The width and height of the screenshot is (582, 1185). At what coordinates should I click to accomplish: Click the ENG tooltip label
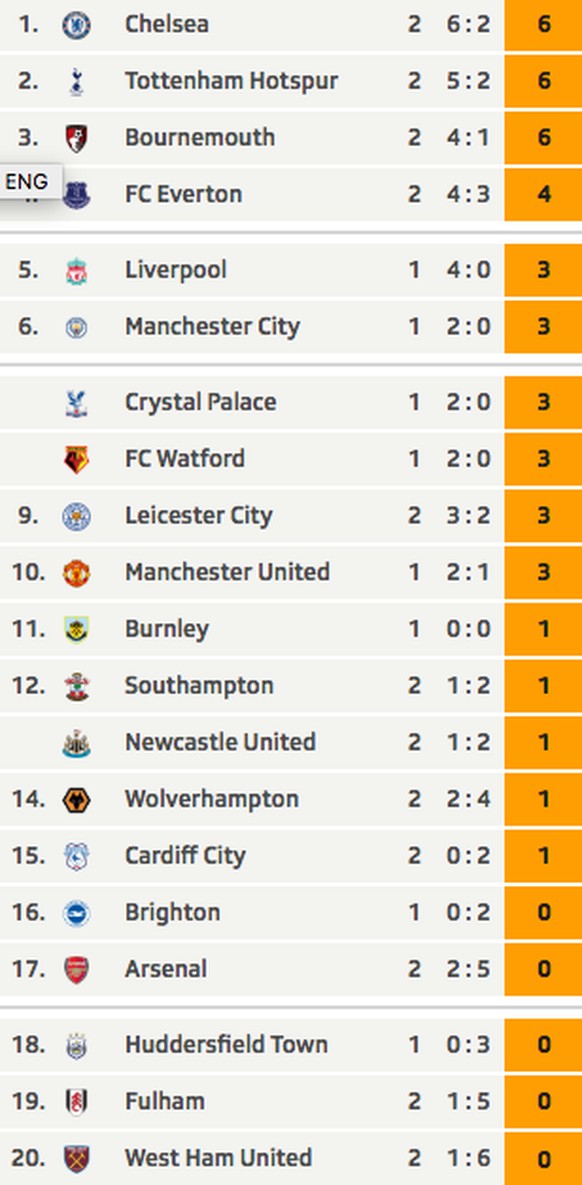click(x=26, y=181)
